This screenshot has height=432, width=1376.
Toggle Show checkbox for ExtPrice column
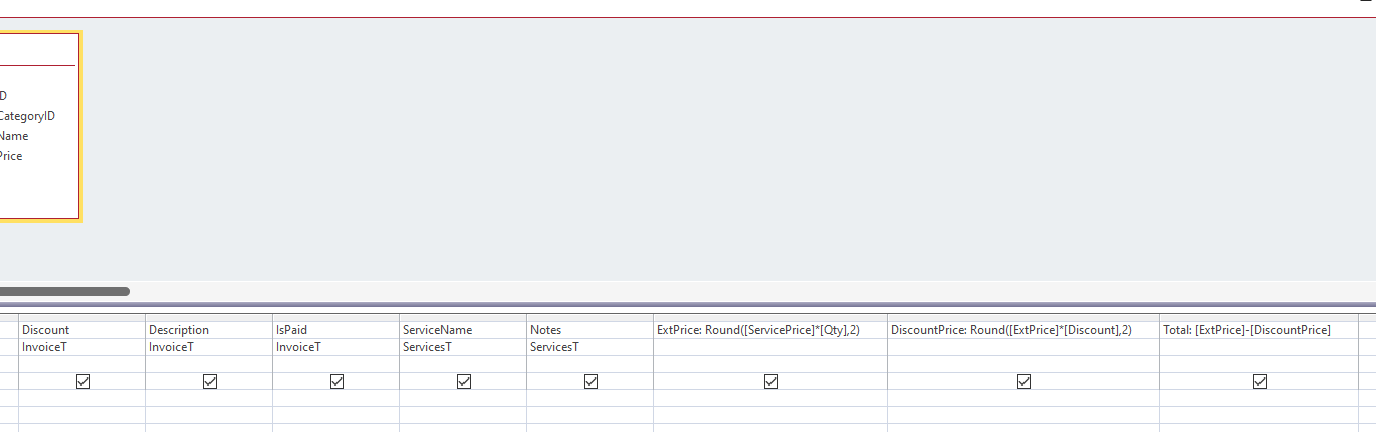click(771, 381)
